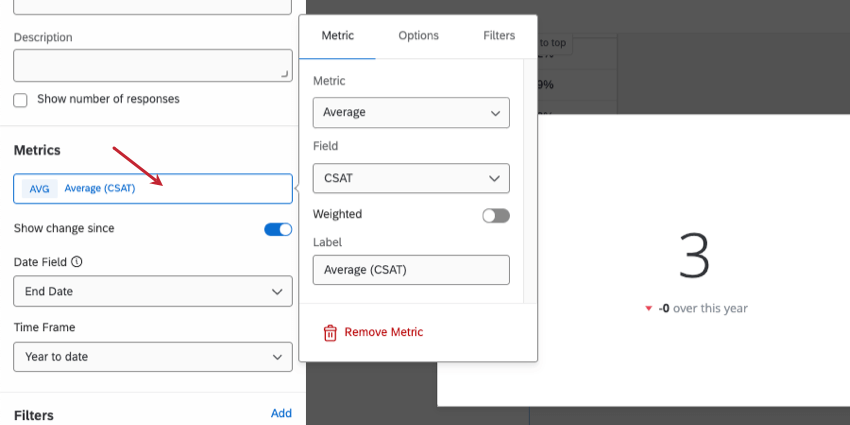Select the Metric tab
This screenshot has height=425, width=850.
(x=337, y=36)
